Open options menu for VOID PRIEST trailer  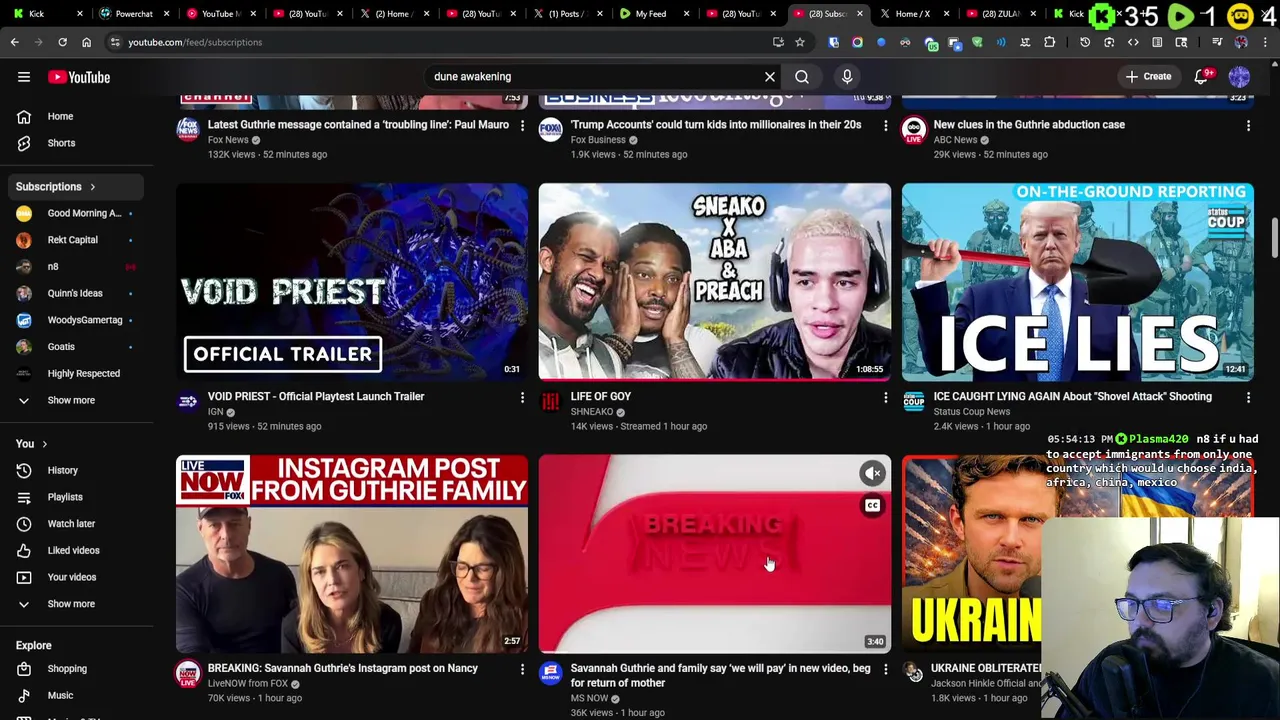click(522, 398)
